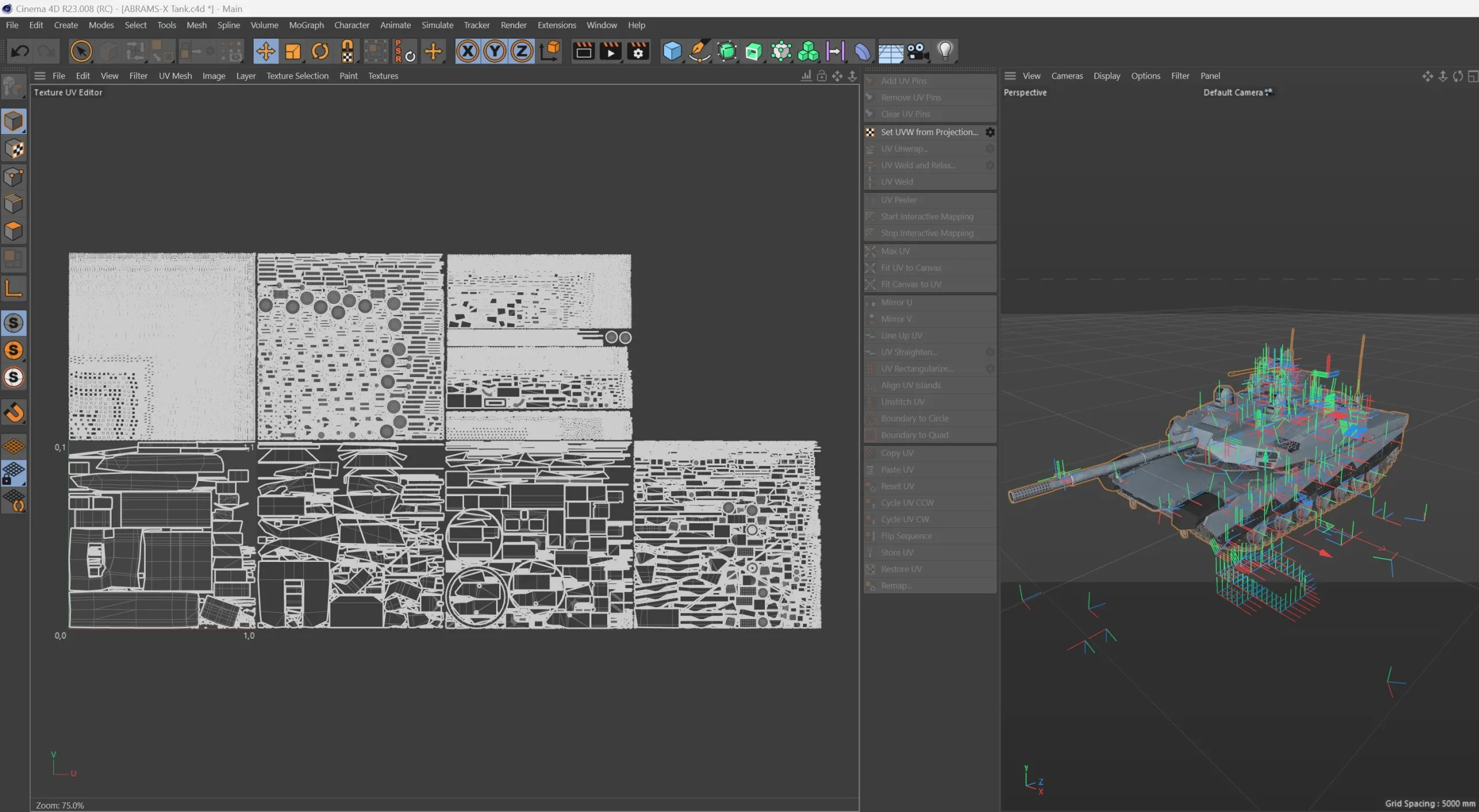Image resolution: width=1479 pixels, height=812 pixels.
Task: Open Edit Render Settings clapperboard icon
Action: tap(638, 51)
